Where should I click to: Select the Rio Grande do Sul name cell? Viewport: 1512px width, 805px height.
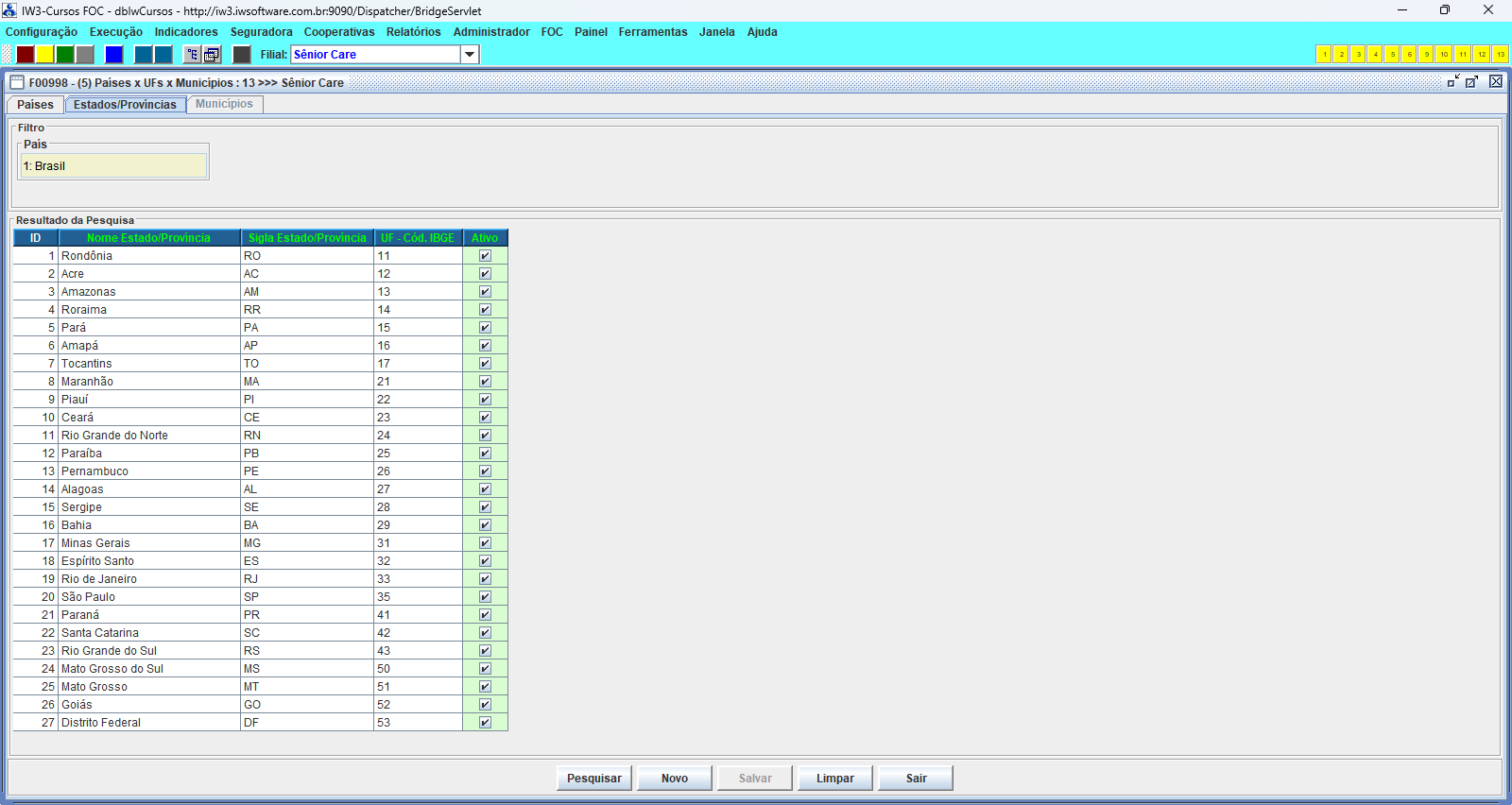pos(149,651)
